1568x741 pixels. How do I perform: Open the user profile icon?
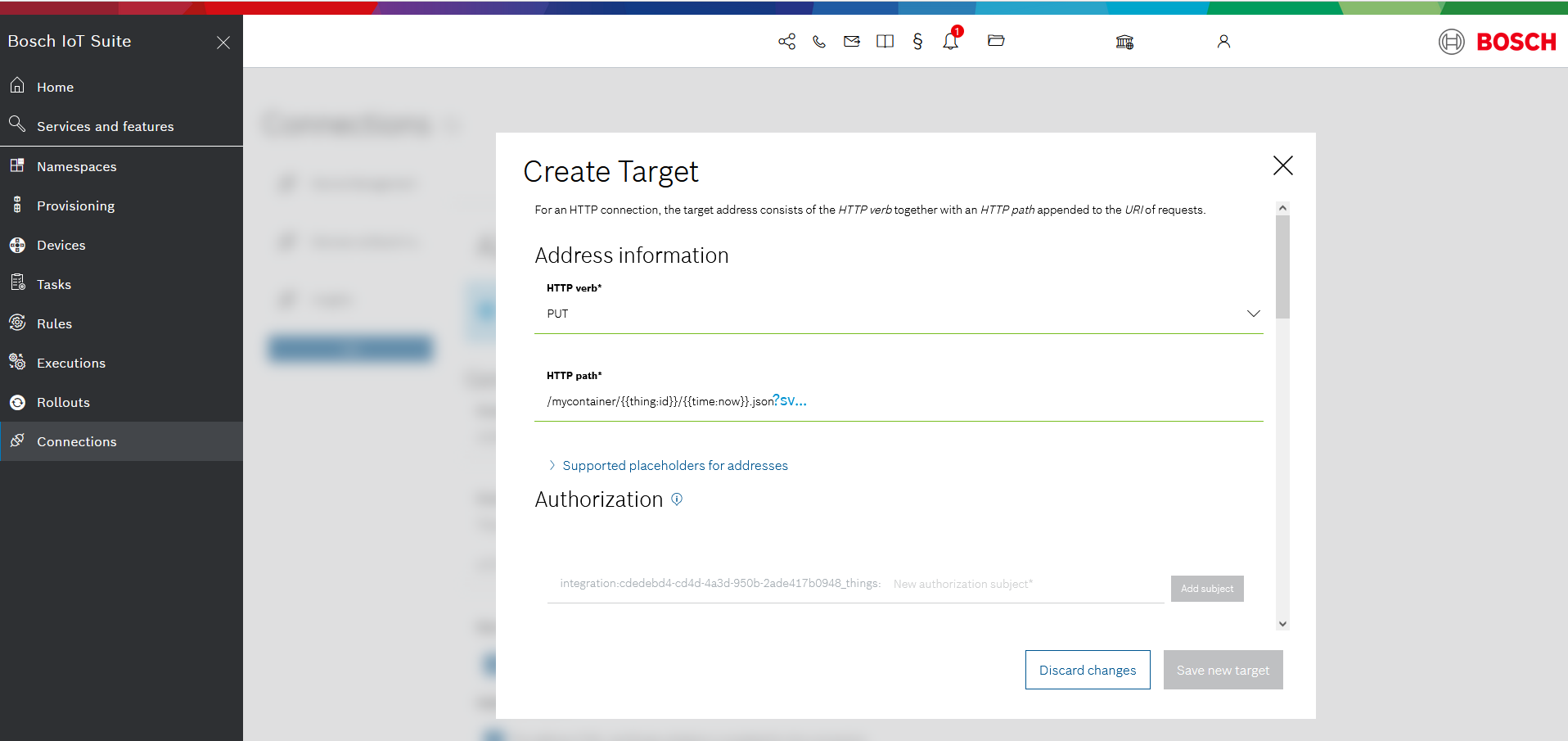click(1223, 42)
